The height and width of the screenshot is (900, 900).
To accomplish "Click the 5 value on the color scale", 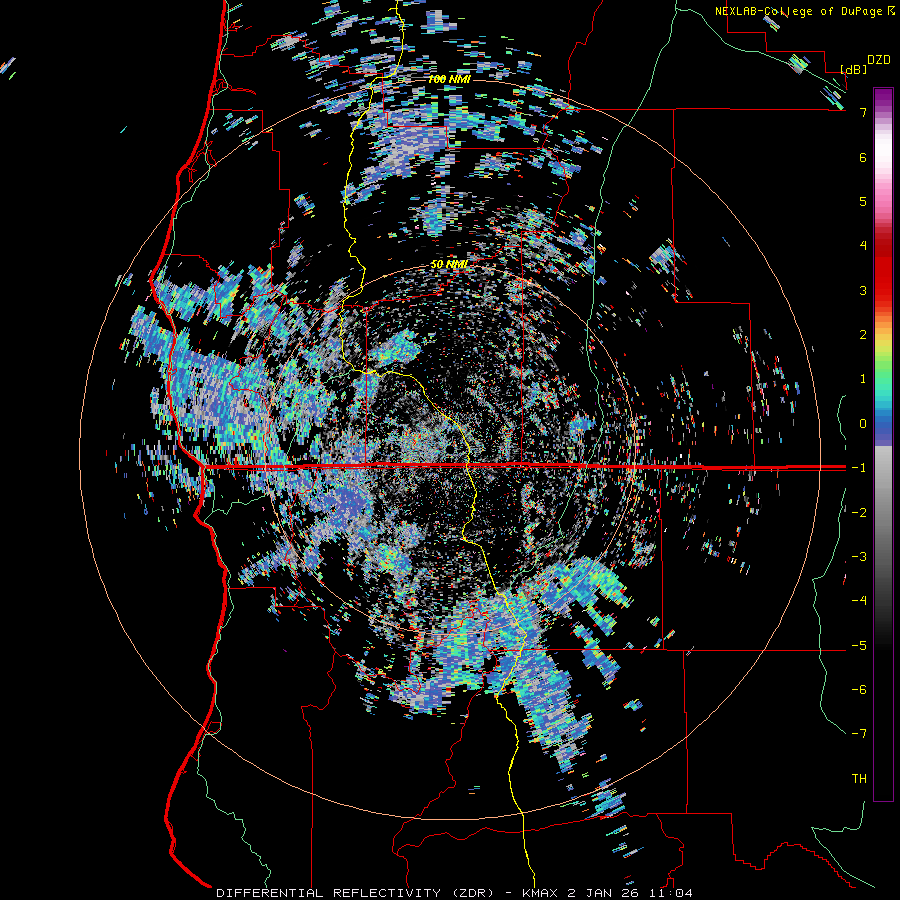I will pos(863,201).
